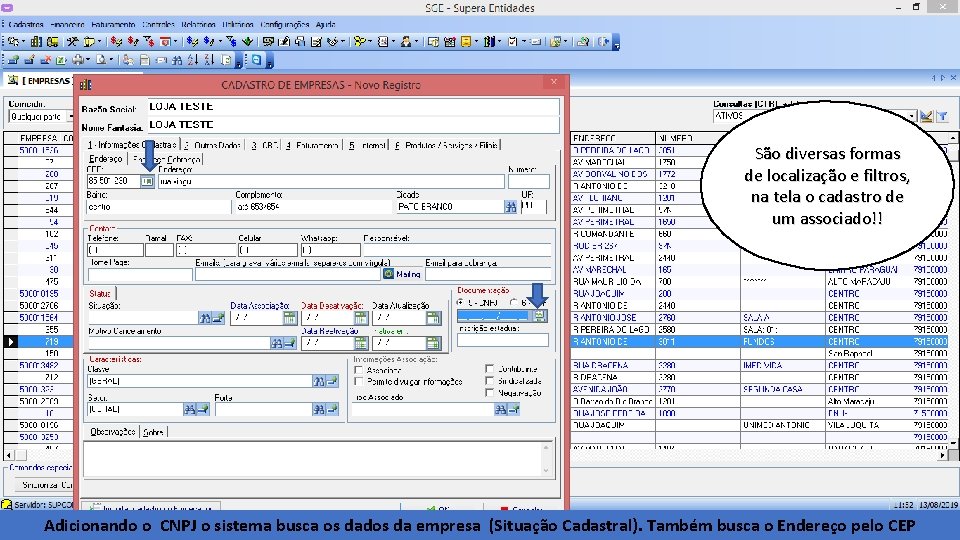Image resolution: width=960 pixels, height=540 pixels.
Task: Click the Nome Fantasia field
Action: click(353, 124)
